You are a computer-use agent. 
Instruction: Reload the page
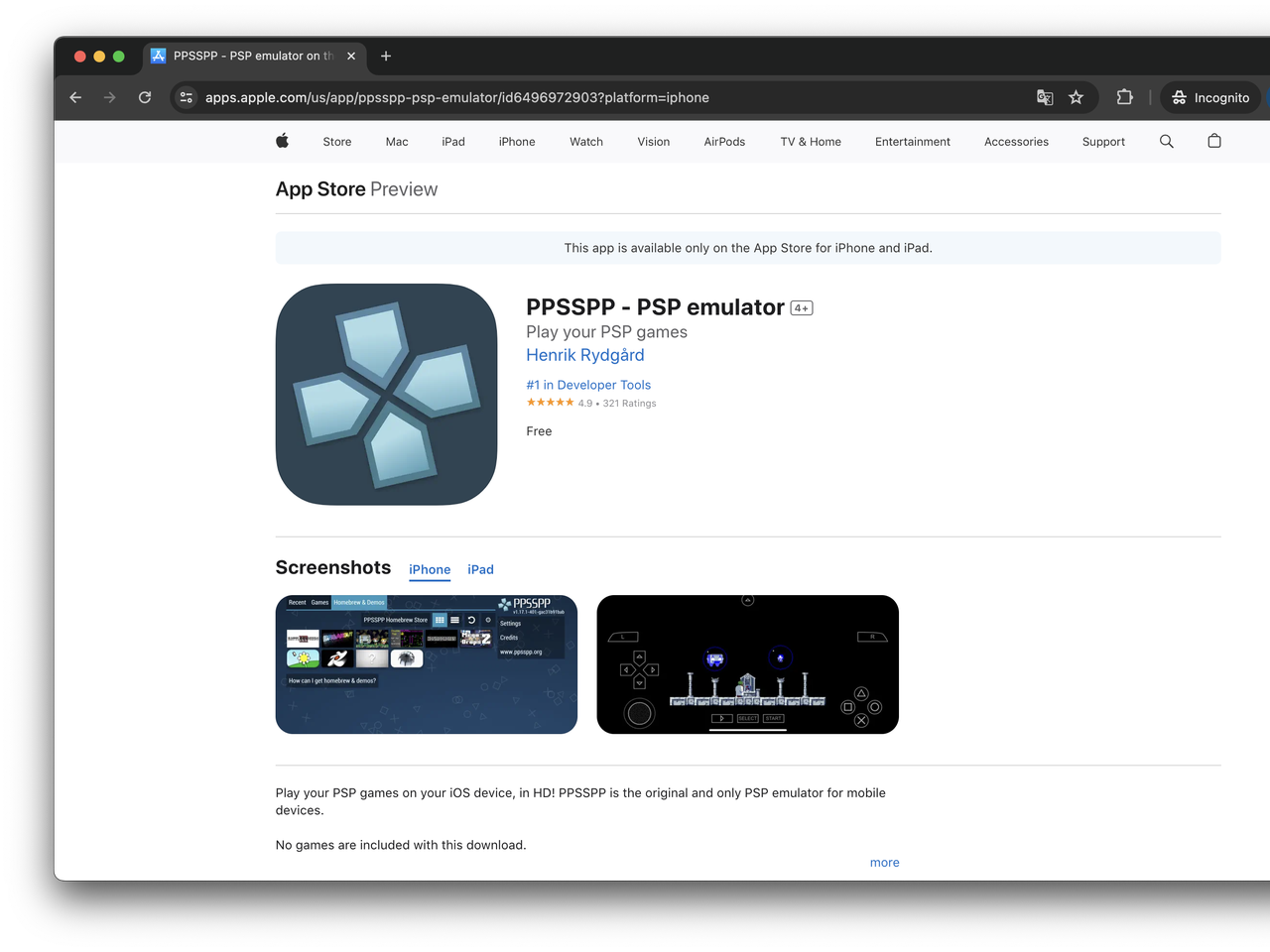click(x=145, y=97)
